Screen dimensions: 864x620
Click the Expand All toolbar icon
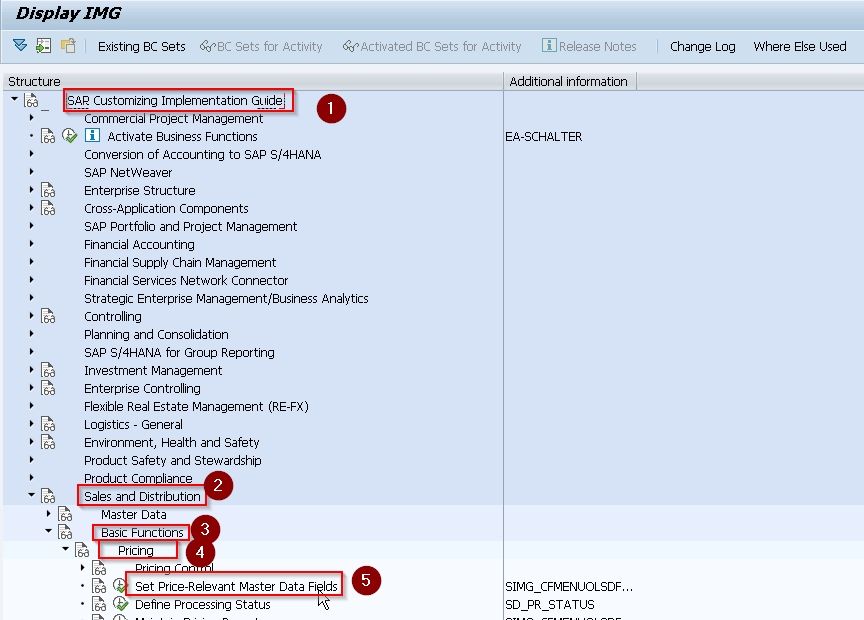click(20, 45)
